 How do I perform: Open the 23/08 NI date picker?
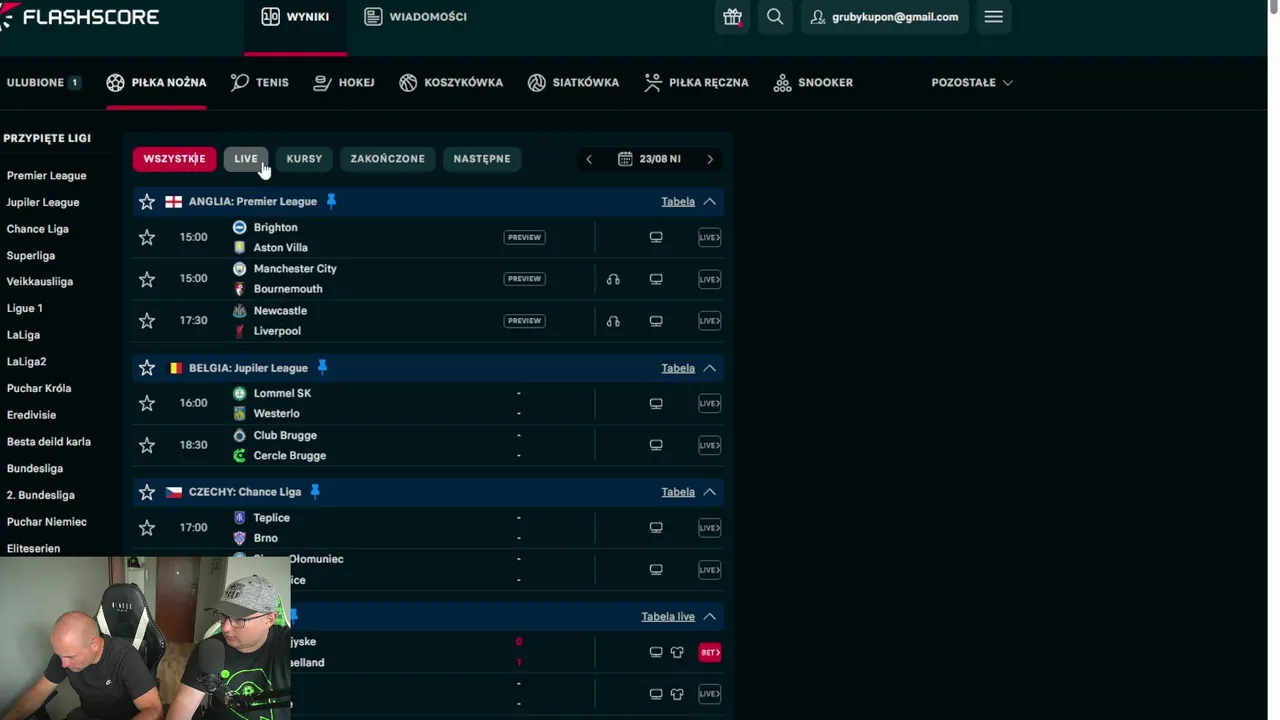click(649, 159)
